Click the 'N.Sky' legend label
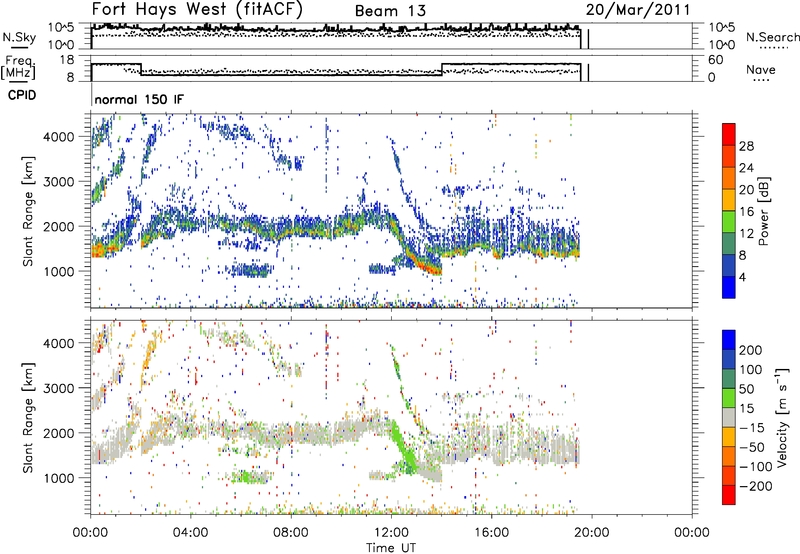Viewport: 800px width, 554px height. (x=19, y=37)
